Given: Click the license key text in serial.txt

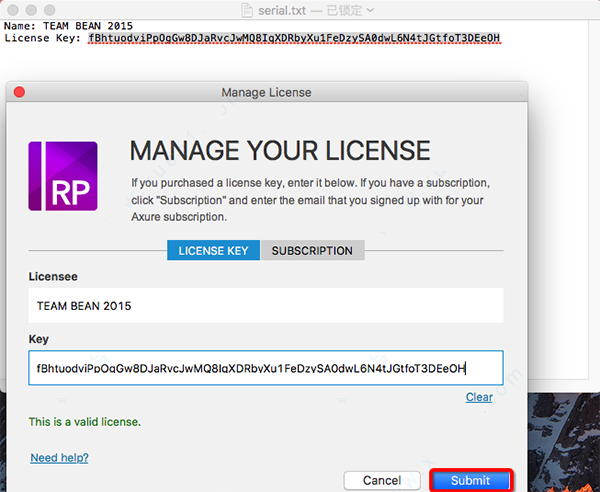Looking at the screenshot, I should coord(294,38).
